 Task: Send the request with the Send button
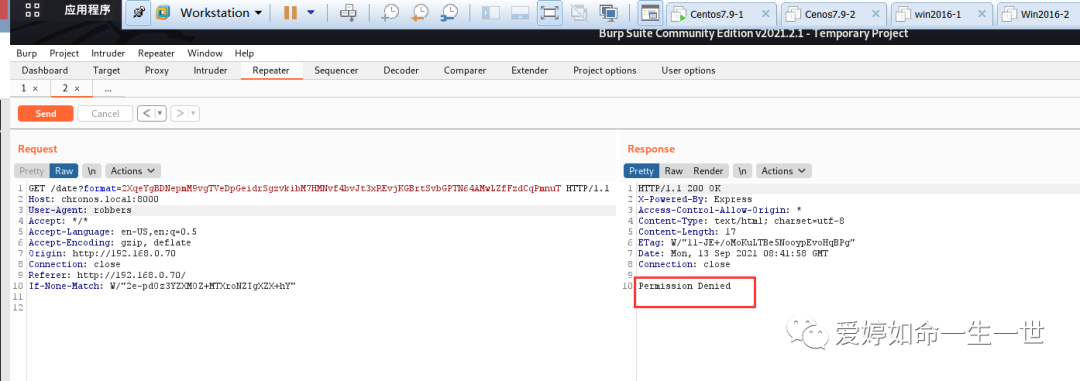[x=45, y=114]
